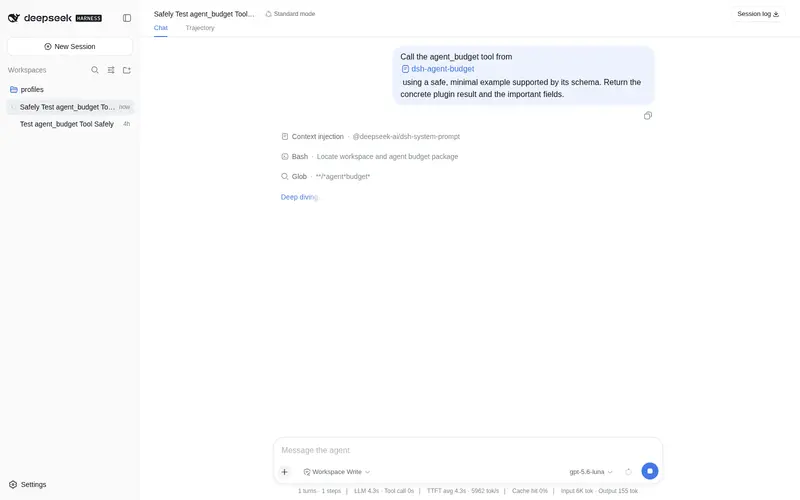Click the circular refresh icon near send
Viewport: 800px width, 500px height.
(628, 472)
